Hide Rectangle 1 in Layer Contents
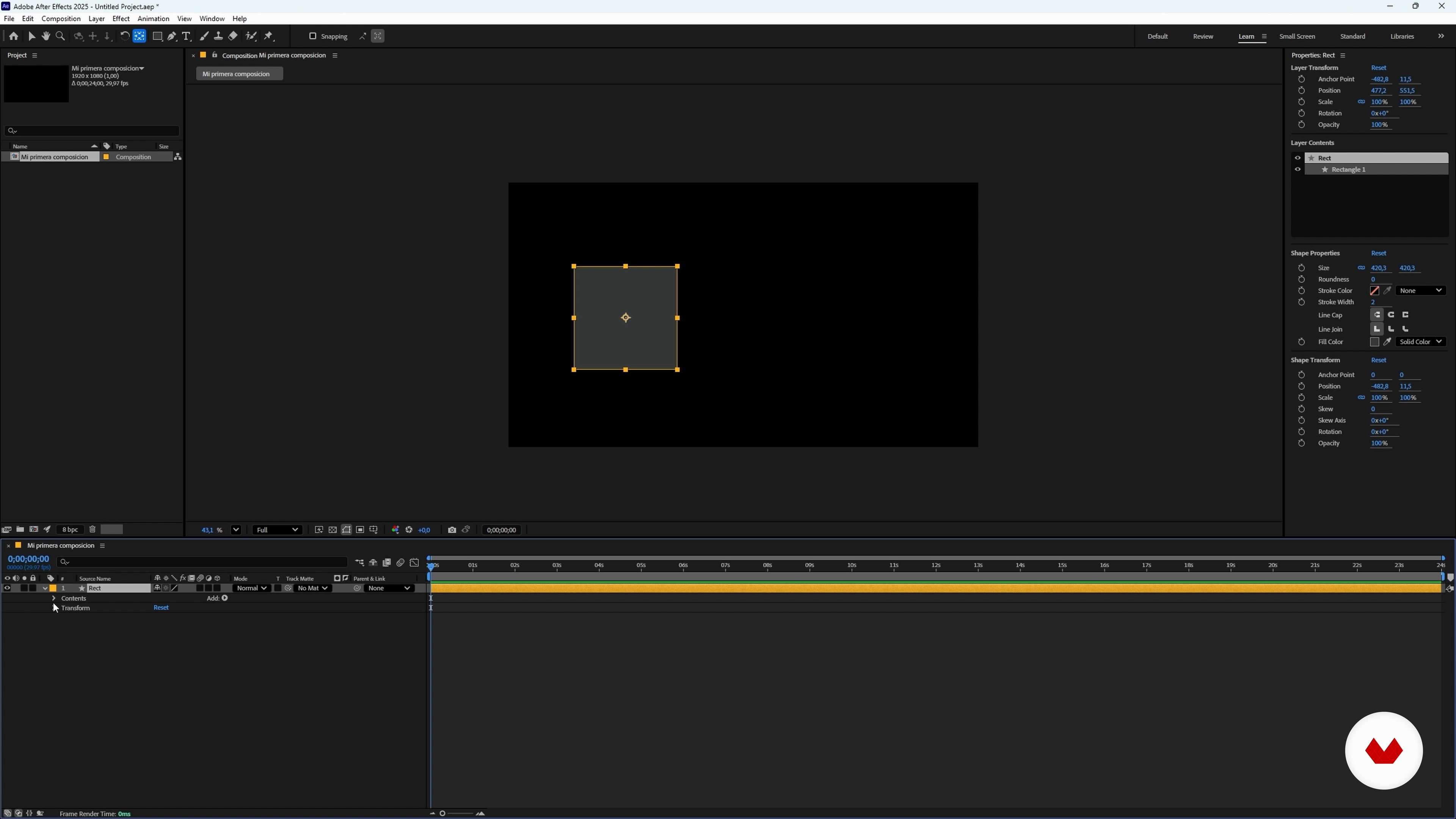Image resolution: width=1456 pixels, height=819 pixels. point(1298,169)
